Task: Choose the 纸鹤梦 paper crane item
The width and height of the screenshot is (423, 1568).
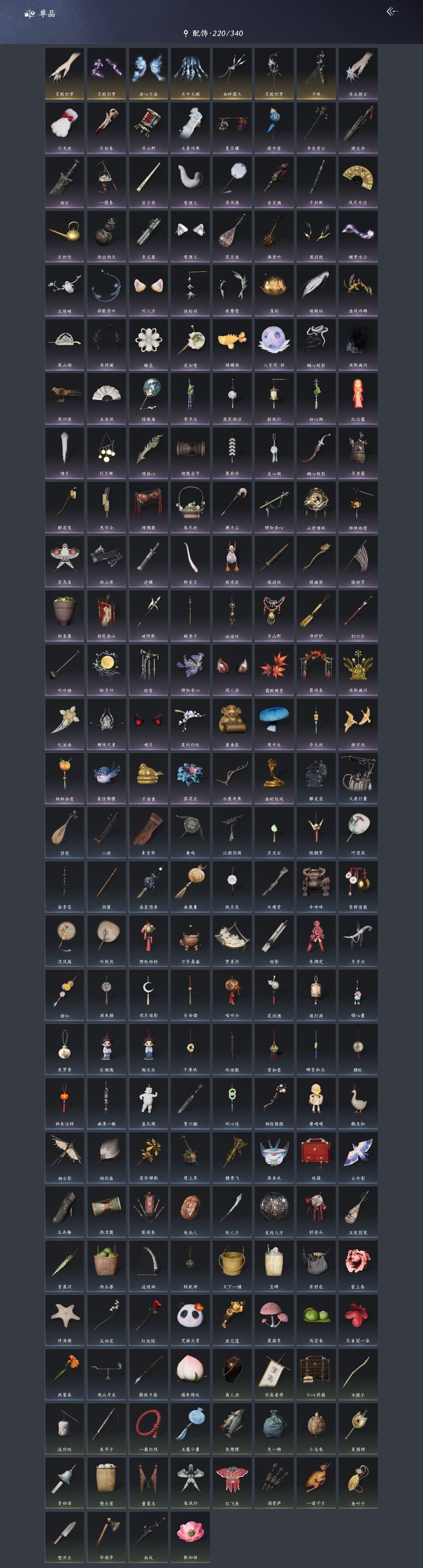Action: [316, 832]
